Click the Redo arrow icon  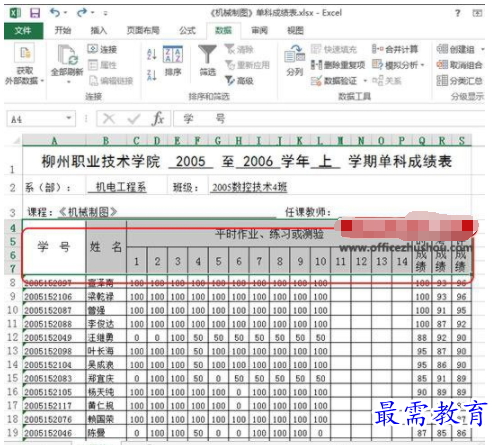pos(81,13)
